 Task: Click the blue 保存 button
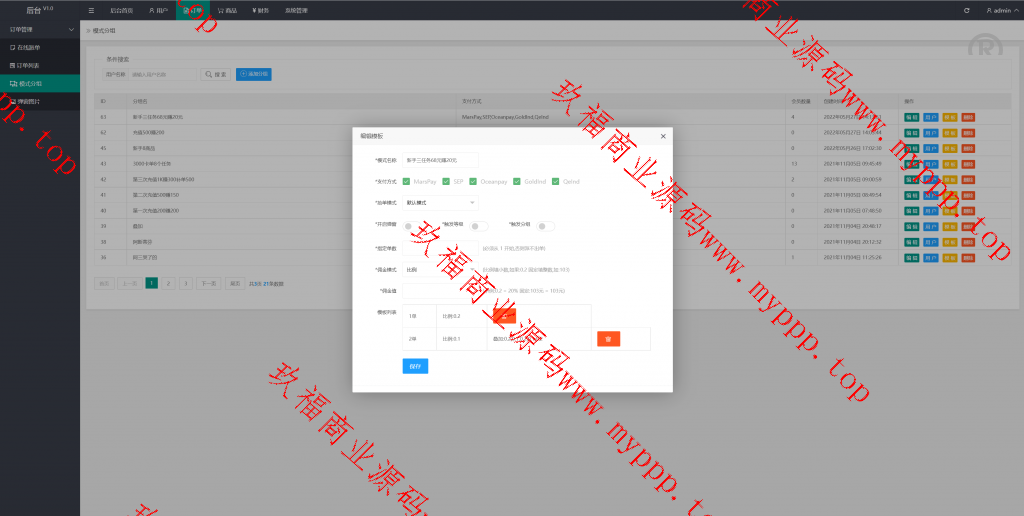(415, 366)
